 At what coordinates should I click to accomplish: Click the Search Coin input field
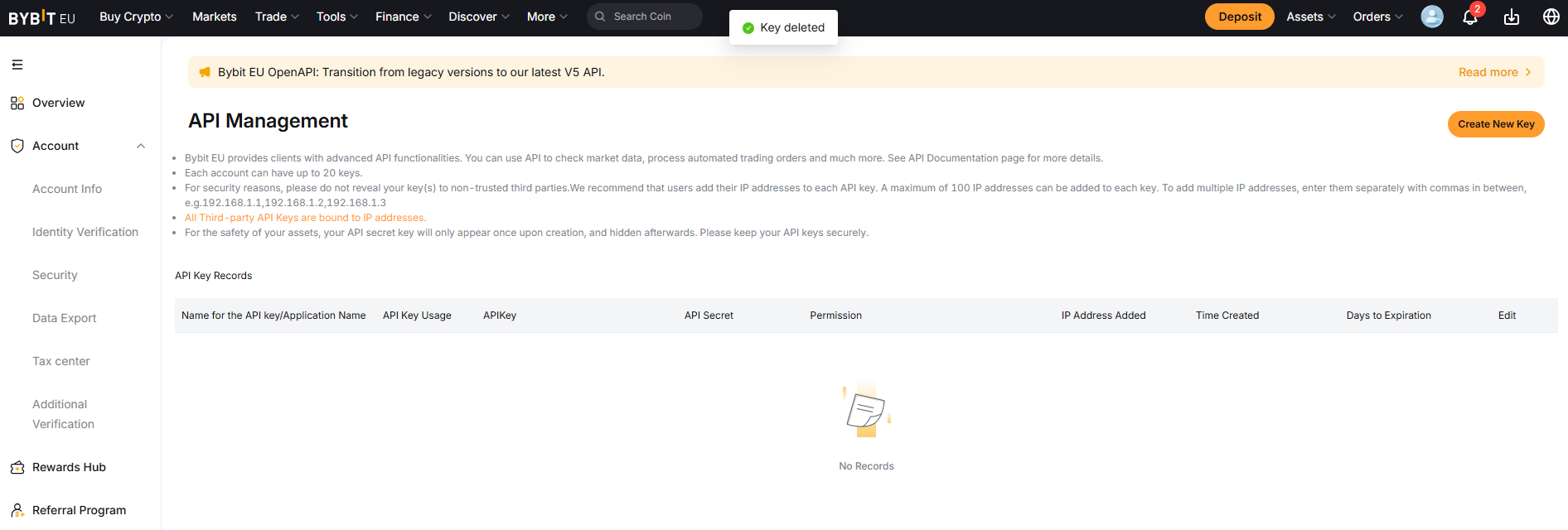coord(645,17)
